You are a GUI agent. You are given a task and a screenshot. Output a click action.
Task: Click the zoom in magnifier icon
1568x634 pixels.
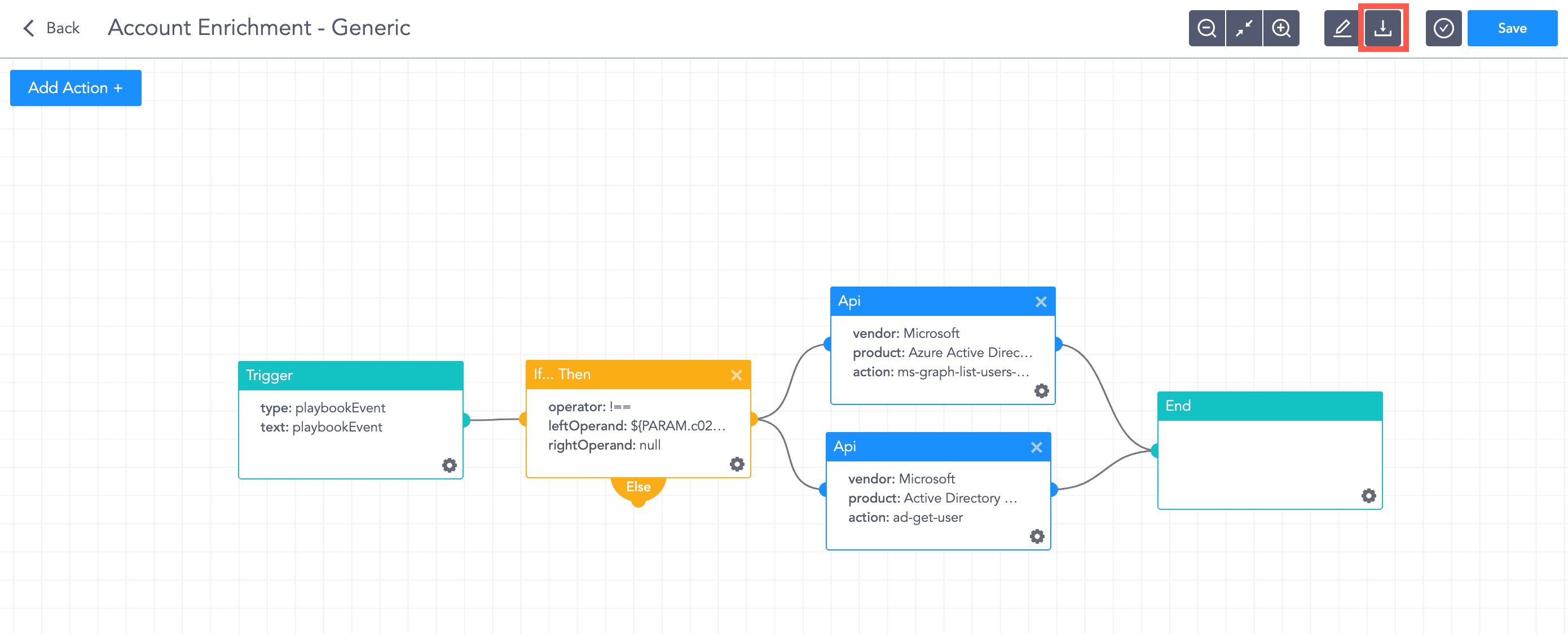(x=1281, y=28)
